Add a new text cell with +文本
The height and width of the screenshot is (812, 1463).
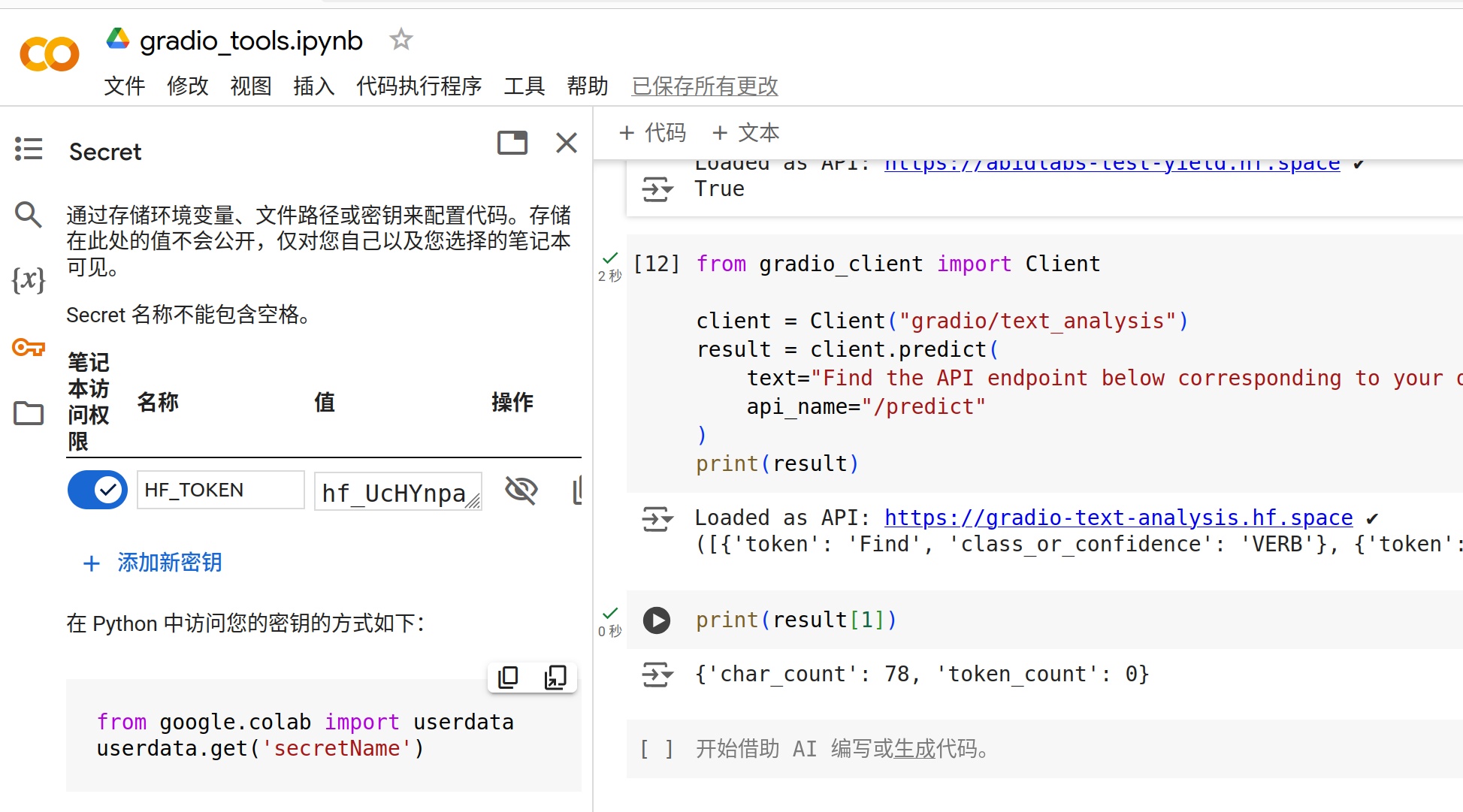(745, 132)
